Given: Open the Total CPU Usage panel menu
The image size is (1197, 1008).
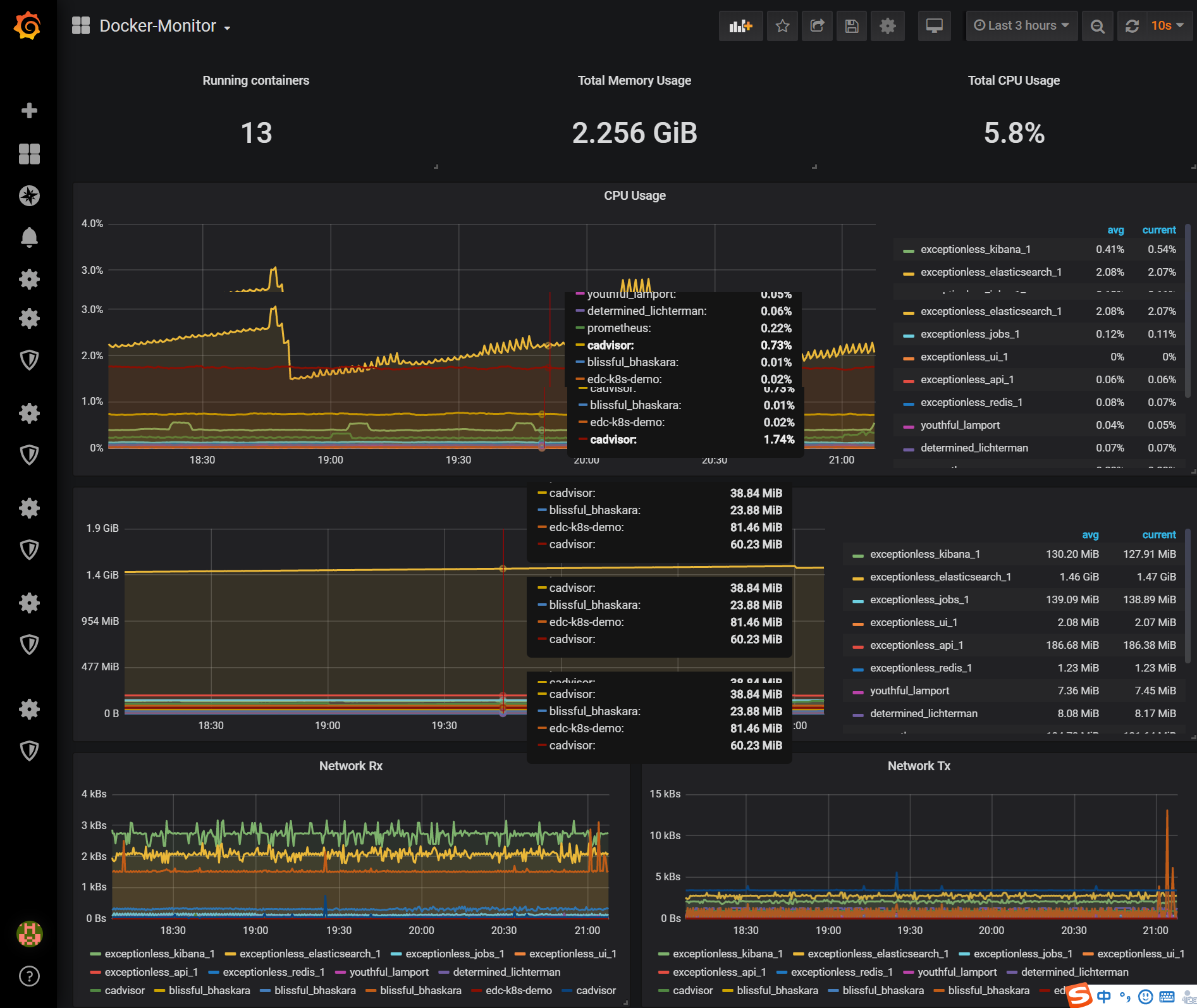Looking at the screenshot, I should pyautogui.click(x=1014, y=80).
